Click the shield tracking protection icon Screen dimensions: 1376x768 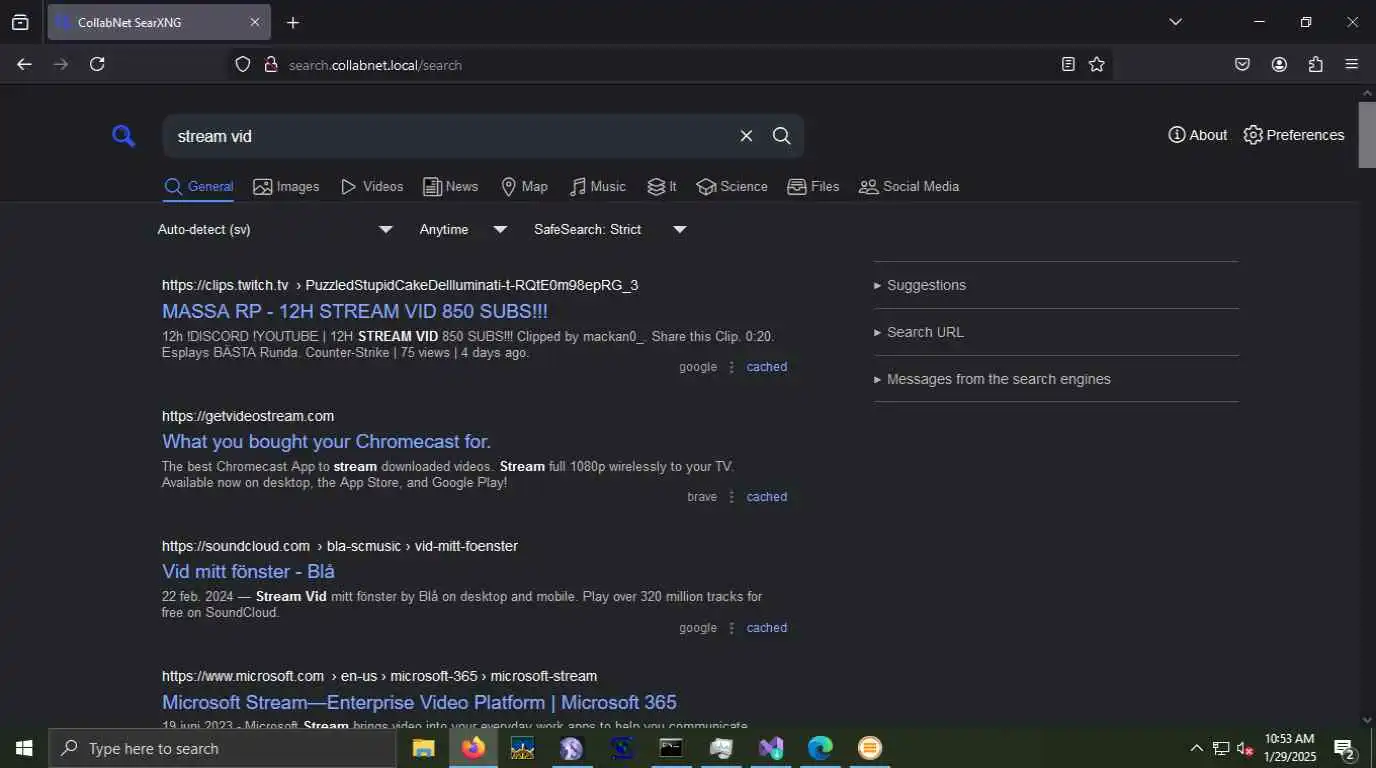tap(242, 64)
